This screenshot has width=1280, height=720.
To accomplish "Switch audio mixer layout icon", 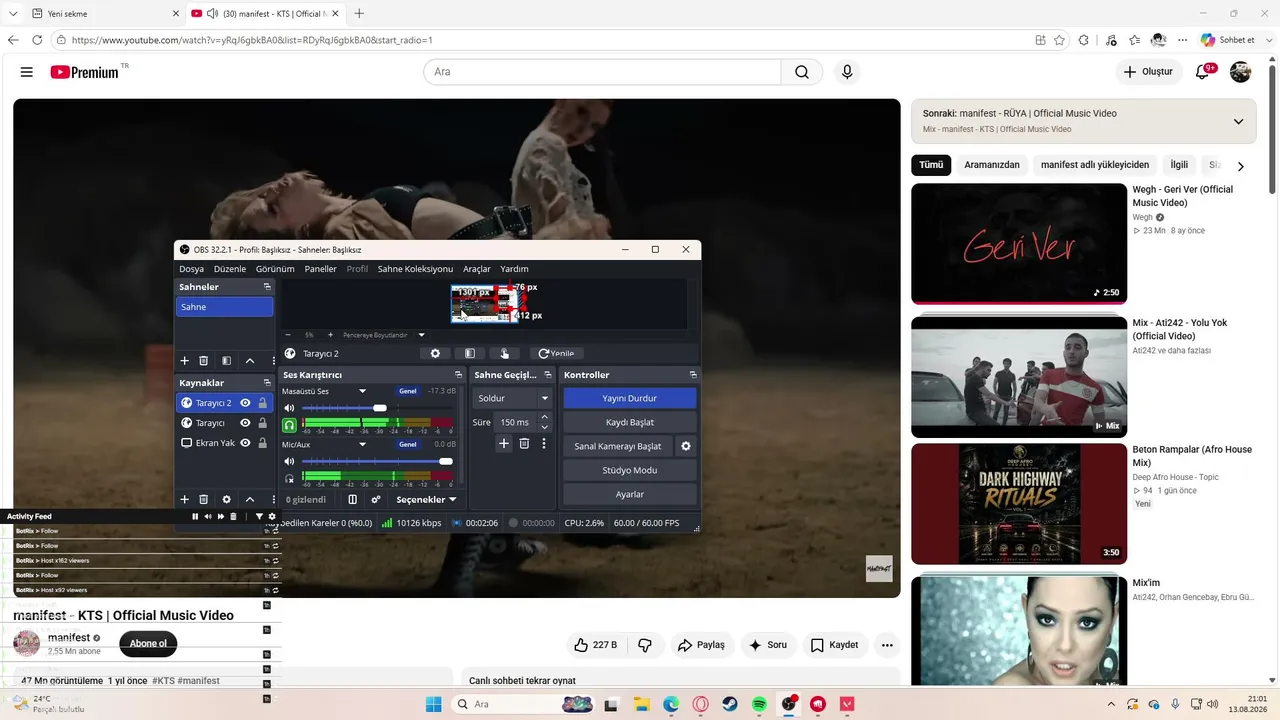I will (352, 499).
